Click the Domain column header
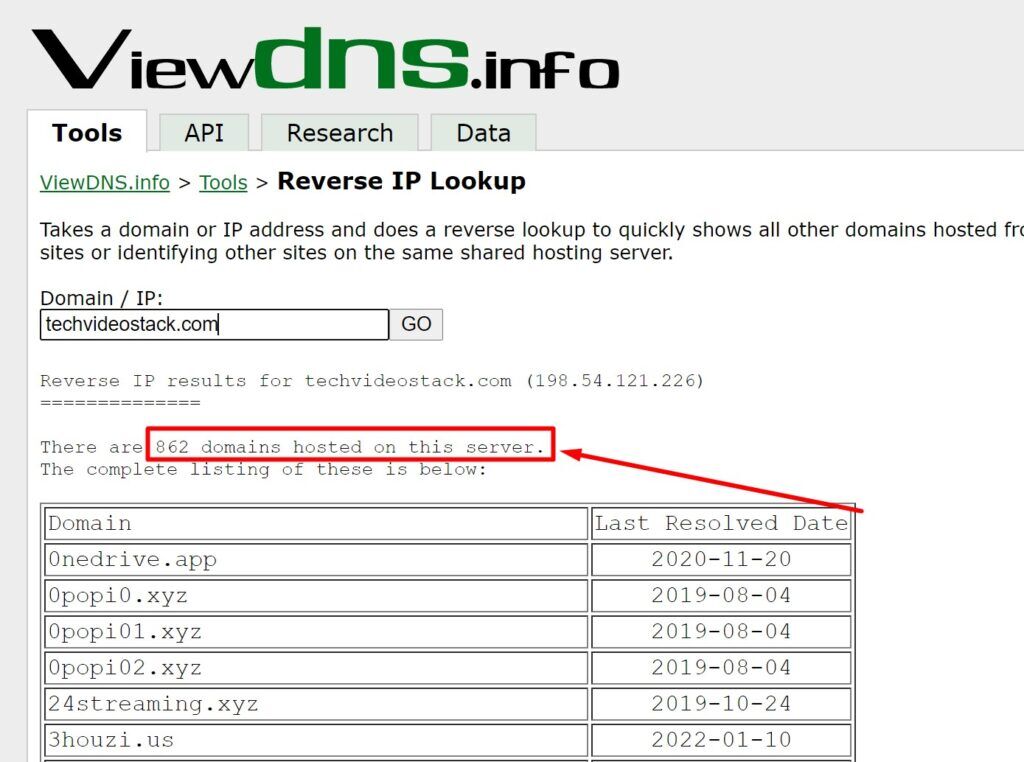The height and width of the screenshot is (762, 1024). [317, 524]
